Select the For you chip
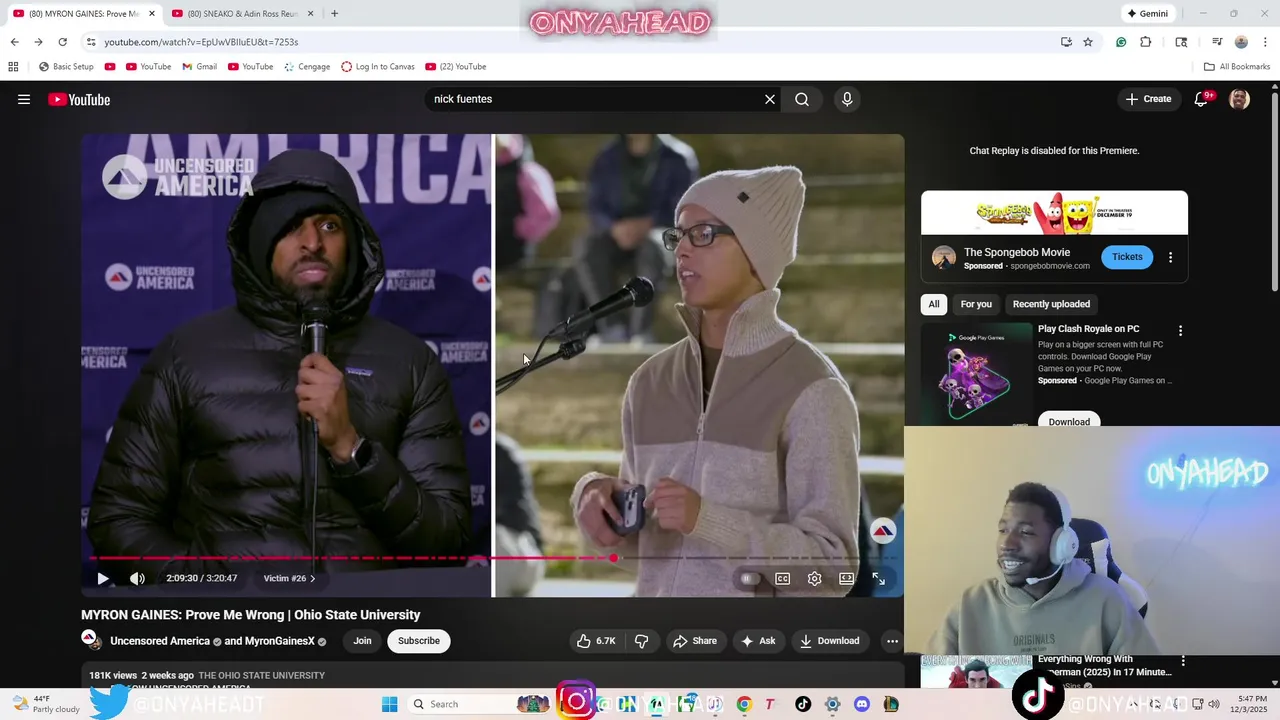Screen dimensions: 1280x720 pos(976,304)
